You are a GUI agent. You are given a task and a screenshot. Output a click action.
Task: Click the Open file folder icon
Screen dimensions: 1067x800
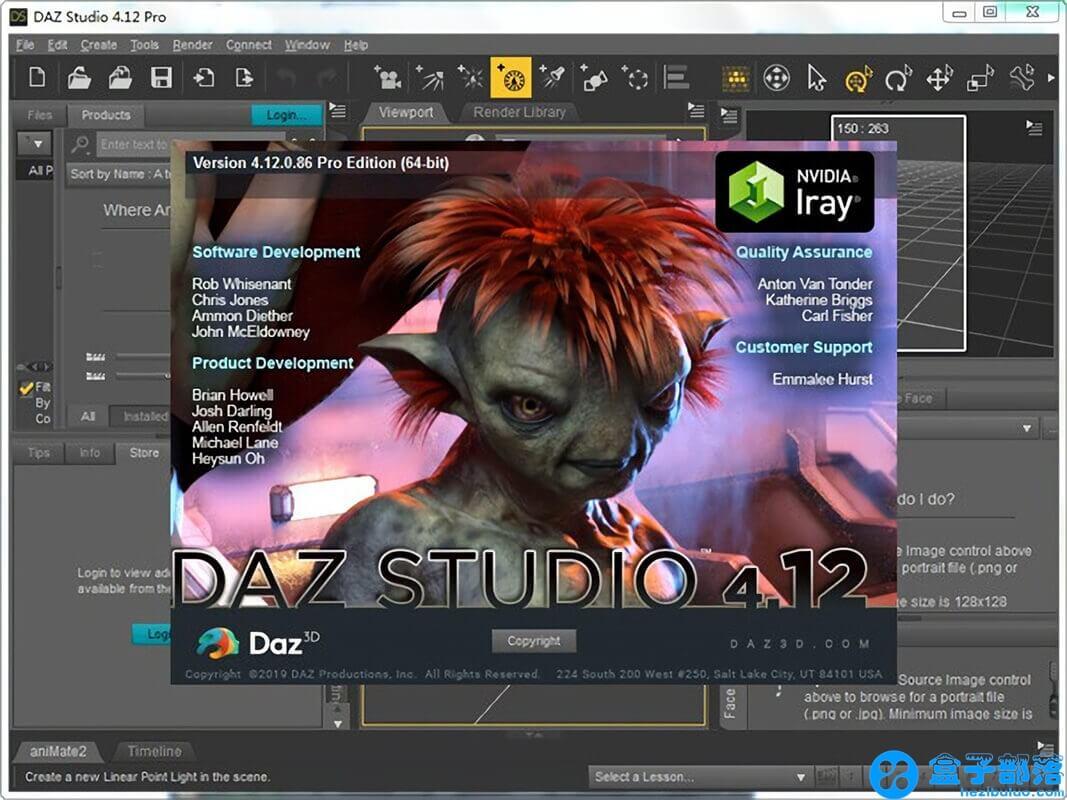(x=79, y=77)
